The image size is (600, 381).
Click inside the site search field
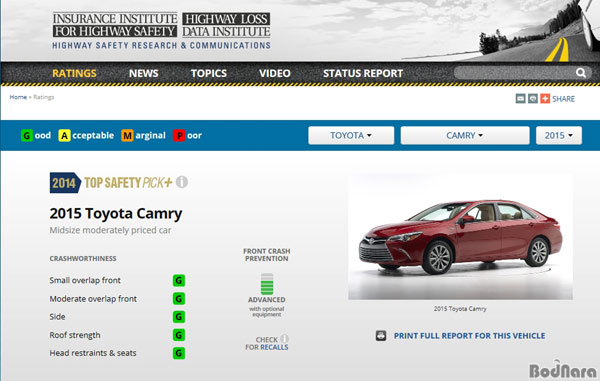pyautogui.click(x=514, y=73)
